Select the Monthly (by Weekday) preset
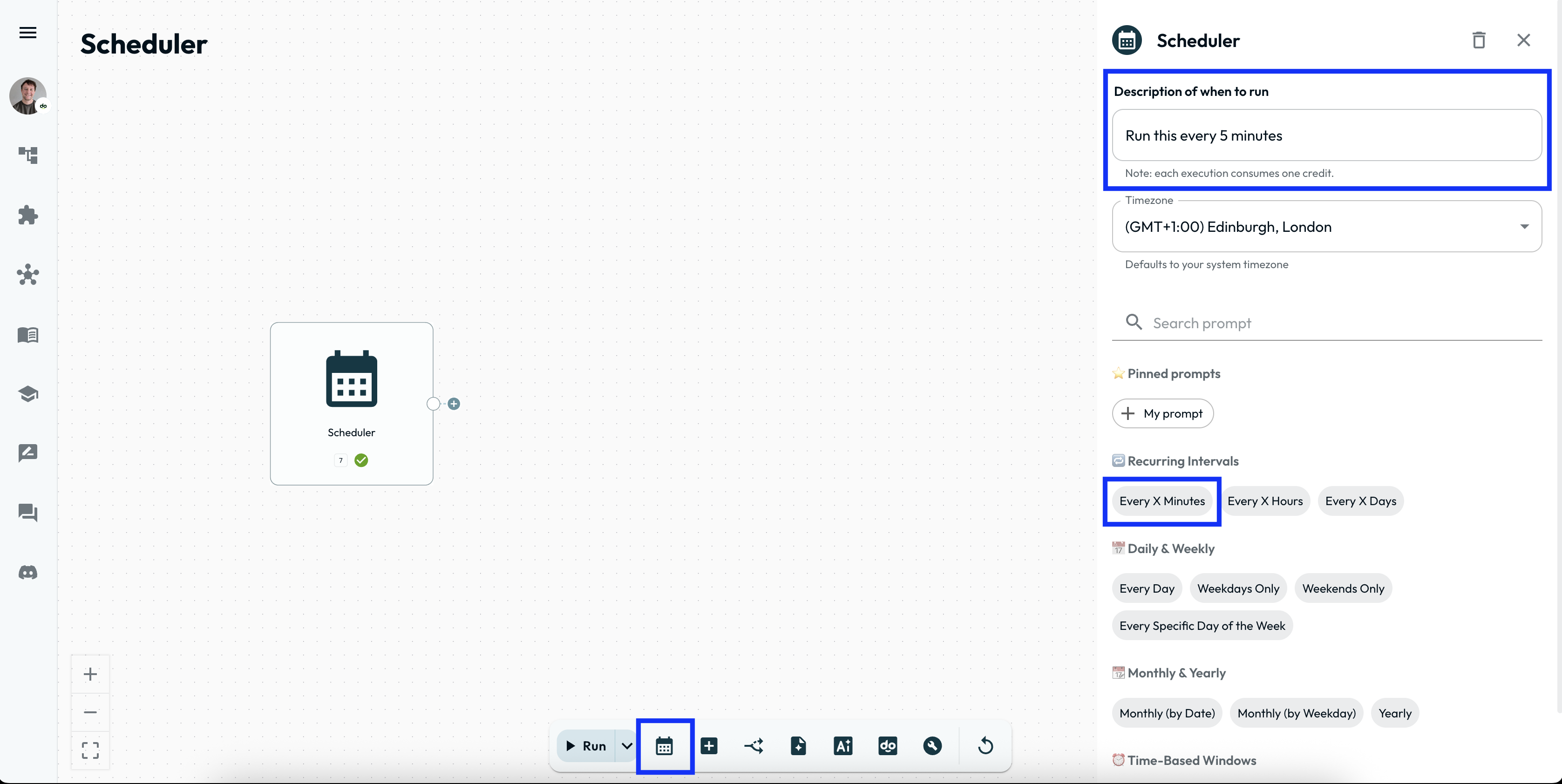 pyautogui.click(x=1297, y=713)
